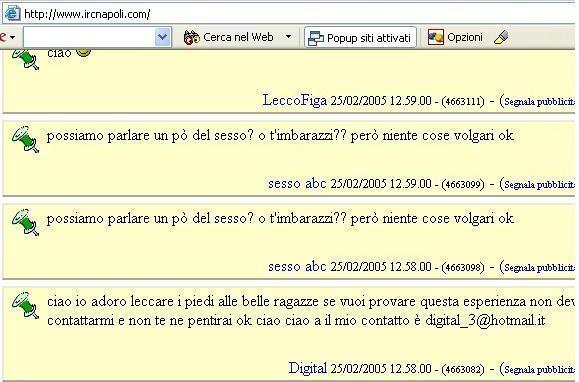Image resolution: width=579 pixels, height=382 pixels.
Task: Click Segnala pubblicità on post 4663099
Action: point(540,184)
